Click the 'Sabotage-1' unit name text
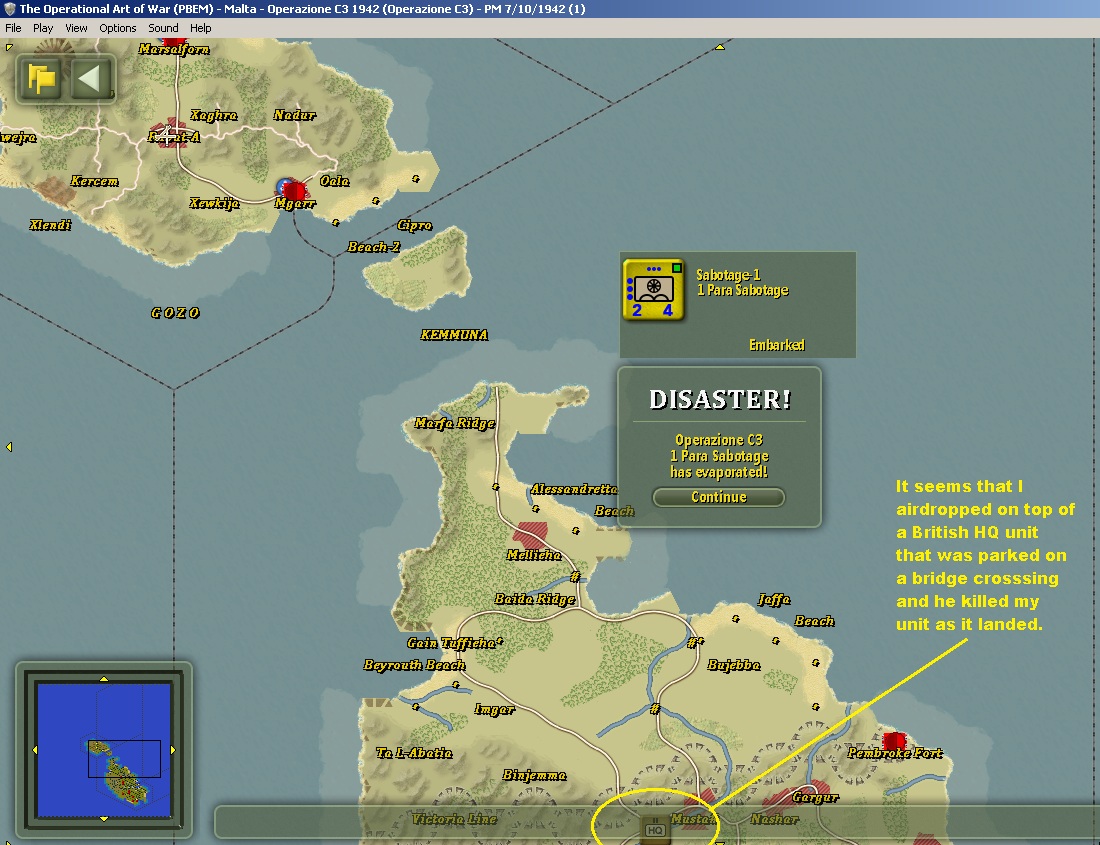The height and width of the screenshot is (845, 1100). (x=727, y=275)
